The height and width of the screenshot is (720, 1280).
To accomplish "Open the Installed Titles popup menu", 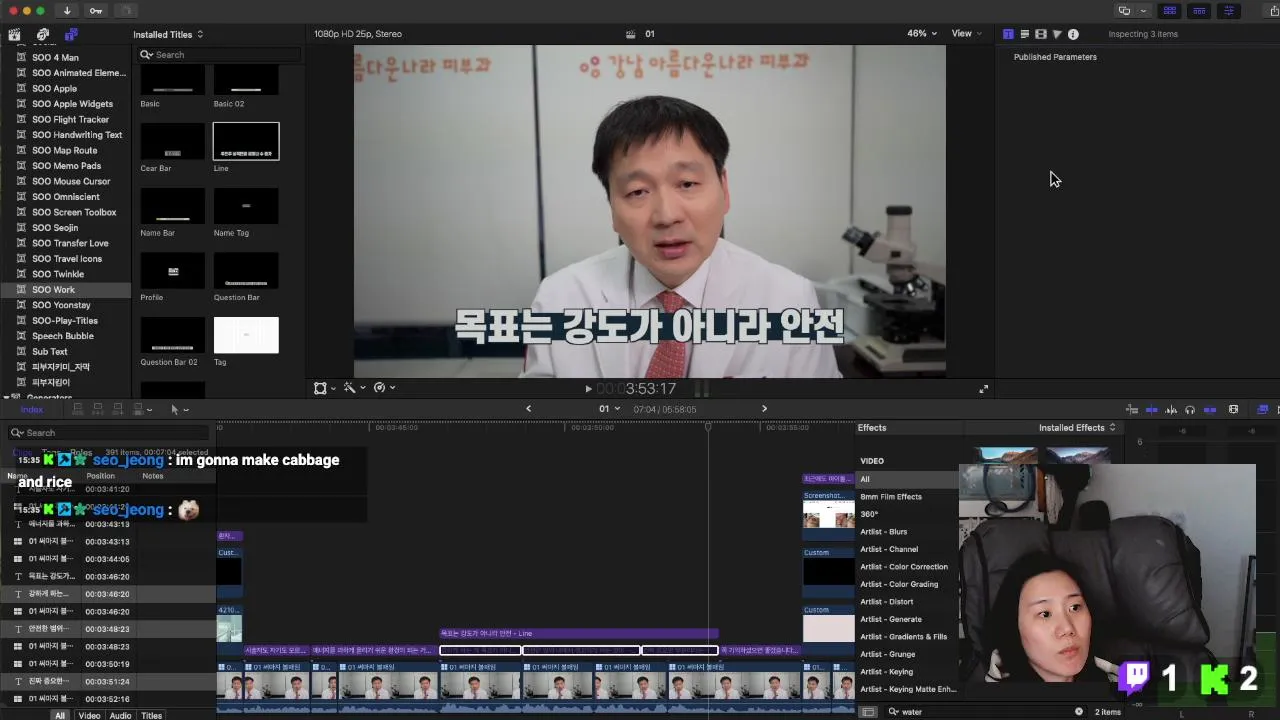I will coord(168,34).
